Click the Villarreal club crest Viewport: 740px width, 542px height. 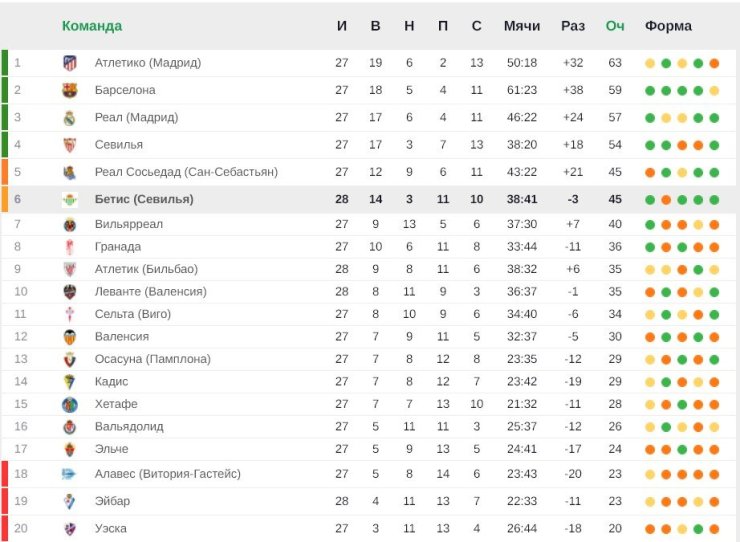point(70,225)
